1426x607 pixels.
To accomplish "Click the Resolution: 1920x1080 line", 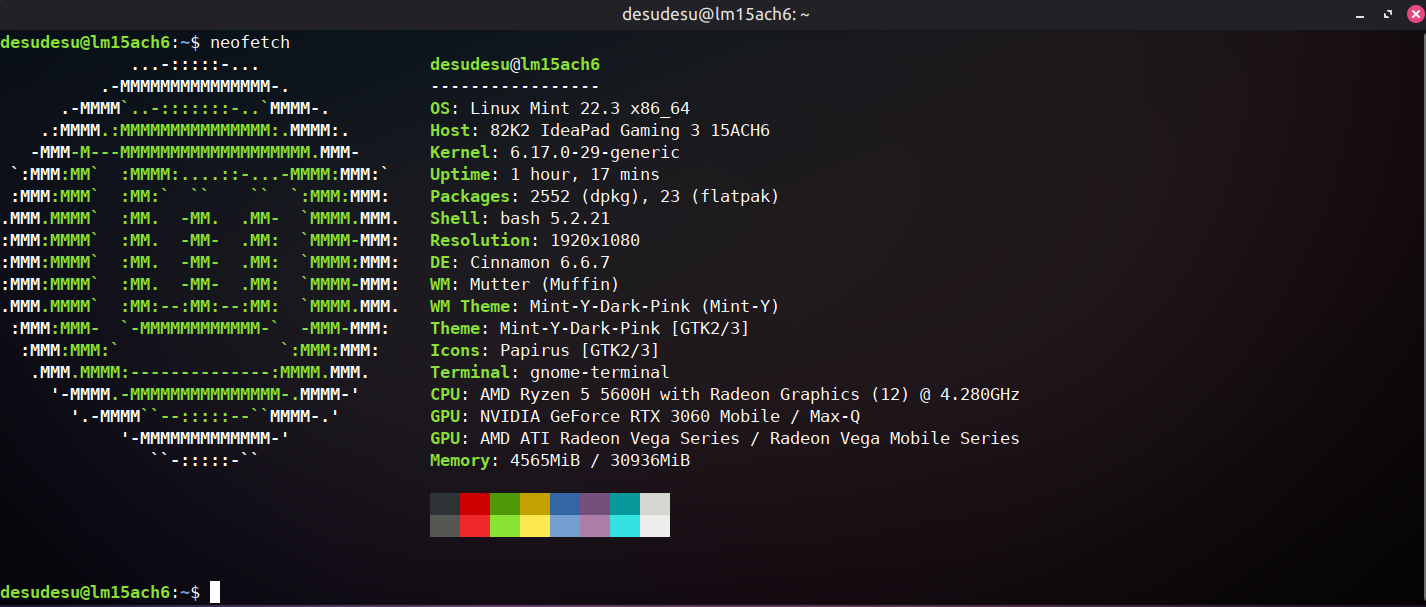I will pyautogui.click(x=535, y=240).
